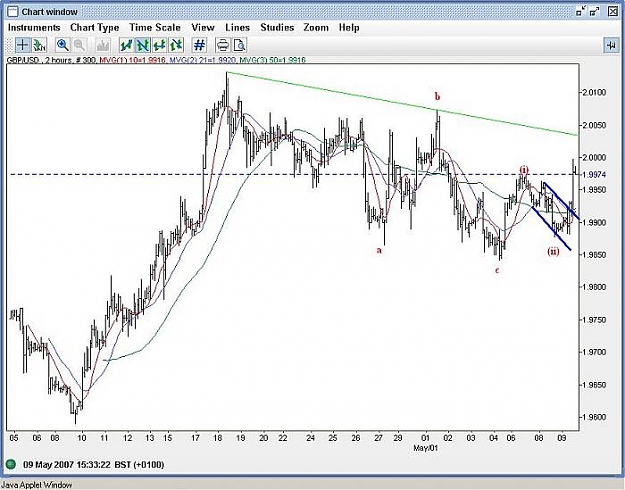Click the green MVG(3) 50=1.9916 legend
Screen dimensions: 625x490
click(273, 60)
